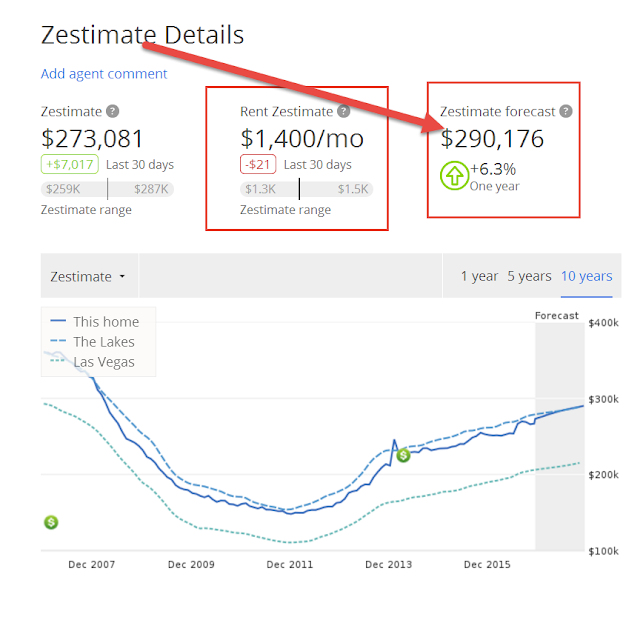
Task: Toggle The Lakes legend entry
Action: (x=92, y=342)
